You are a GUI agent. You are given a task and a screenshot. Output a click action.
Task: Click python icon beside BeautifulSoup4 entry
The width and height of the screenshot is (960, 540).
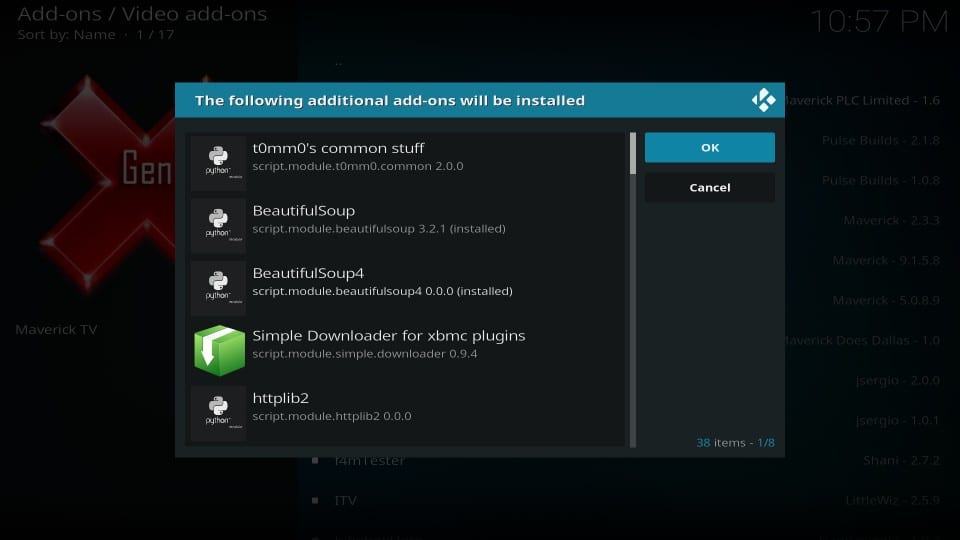tap(219, 288)
